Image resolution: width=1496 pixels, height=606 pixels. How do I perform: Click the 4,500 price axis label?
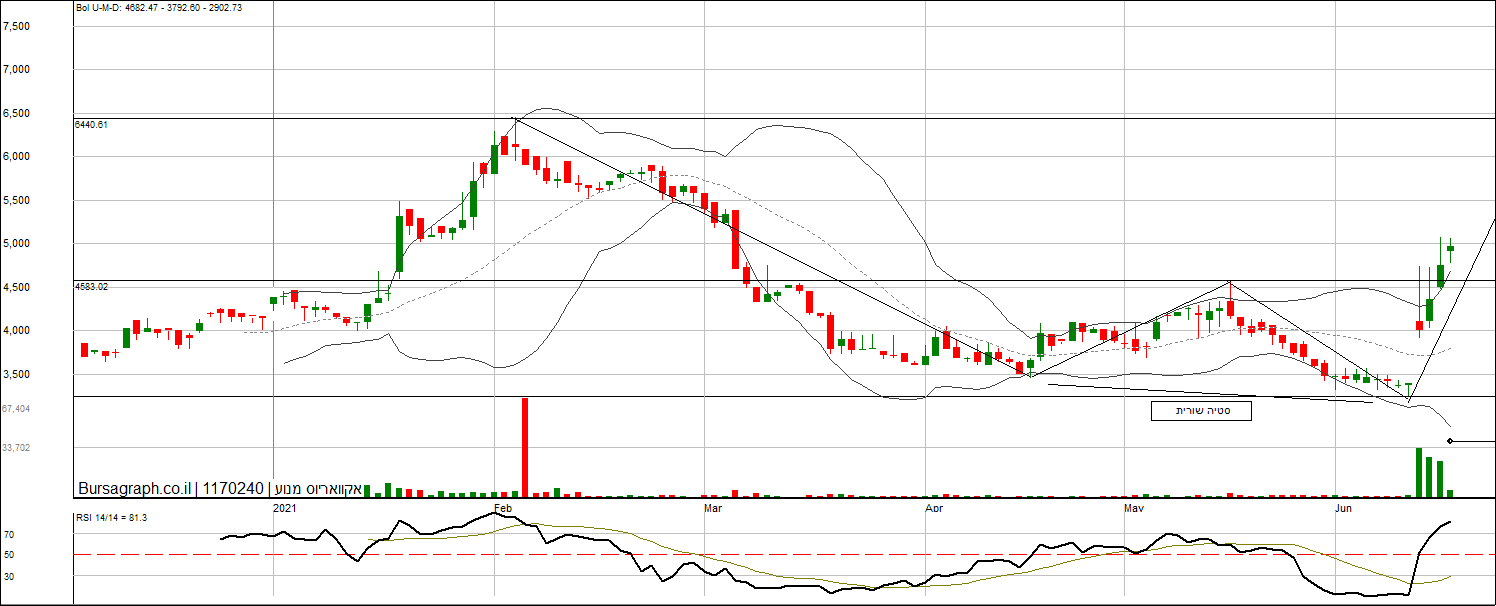click(16, 287)
